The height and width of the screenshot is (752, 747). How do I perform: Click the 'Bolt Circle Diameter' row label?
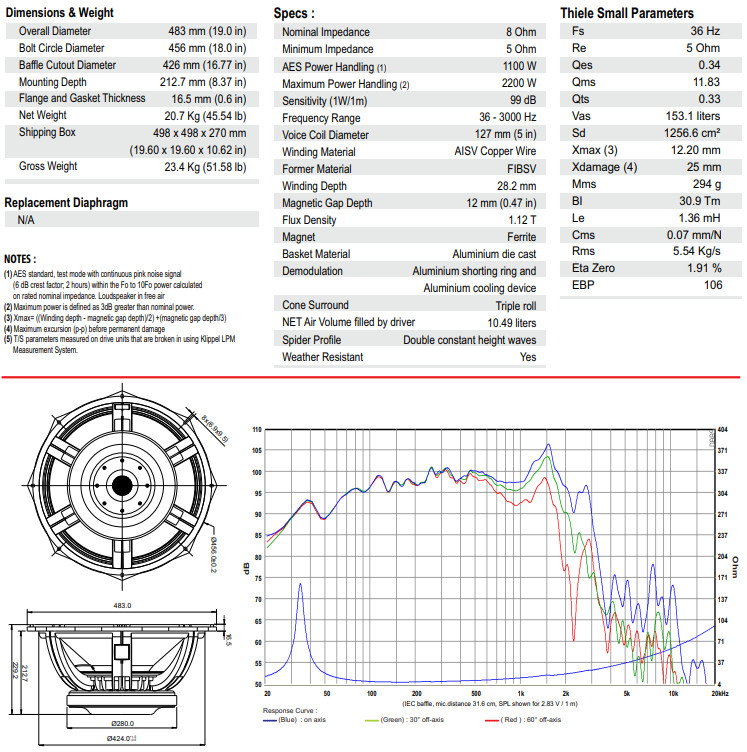[x=61, y=48]
